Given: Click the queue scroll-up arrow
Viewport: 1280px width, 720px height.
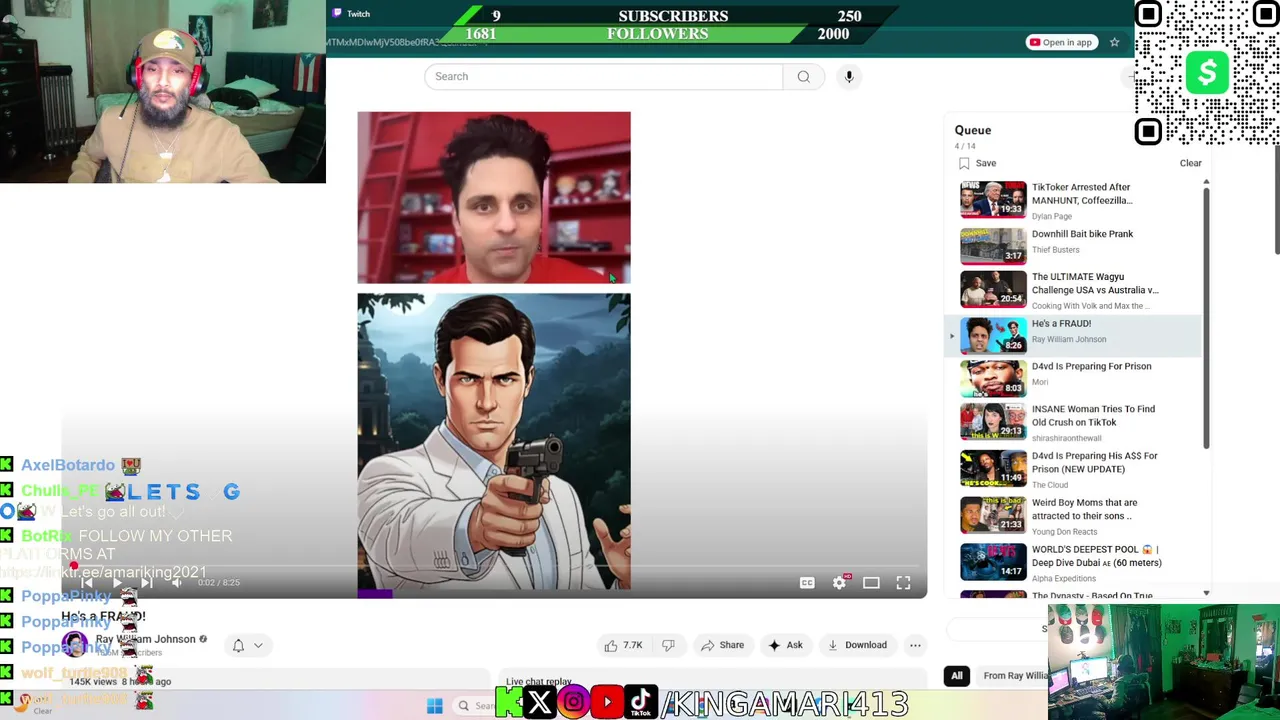Looking at the screenshot, I should coord(1206,182).
